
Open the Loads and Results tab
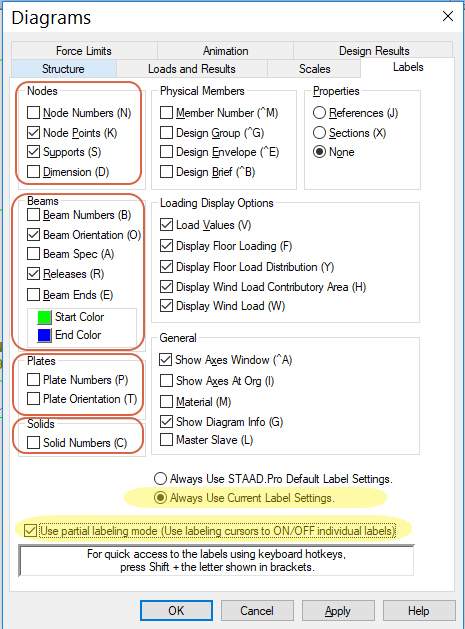pos(192,69)
